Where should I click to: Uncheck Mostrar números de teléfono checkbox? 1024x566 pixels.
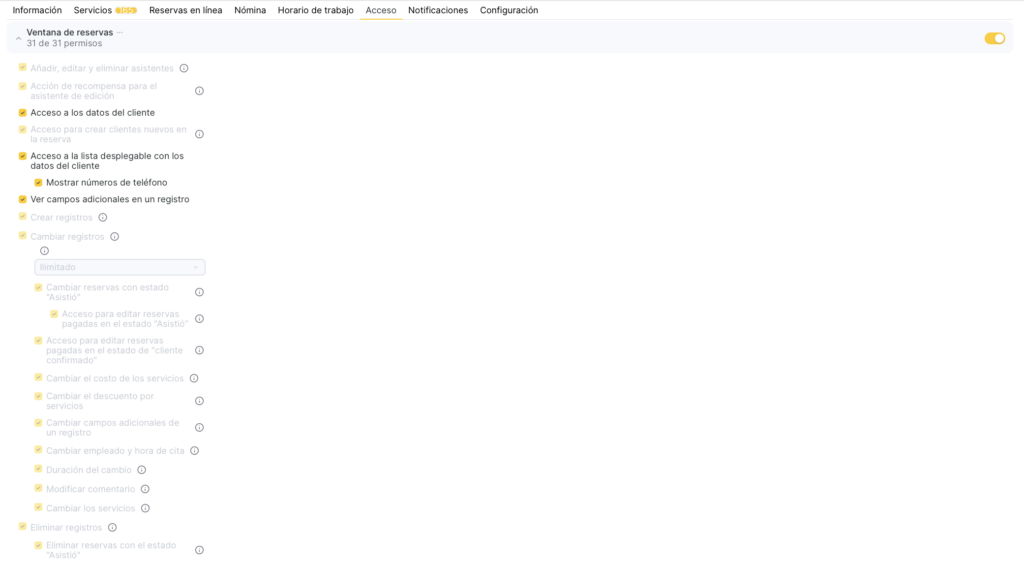click(x=38, y=183)
